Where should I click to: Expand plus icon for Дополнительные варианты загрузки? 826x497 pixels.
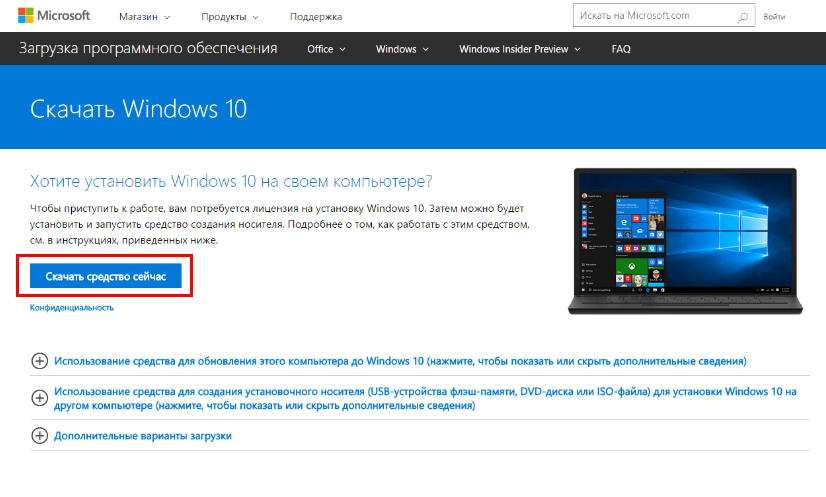pos(40,436)
